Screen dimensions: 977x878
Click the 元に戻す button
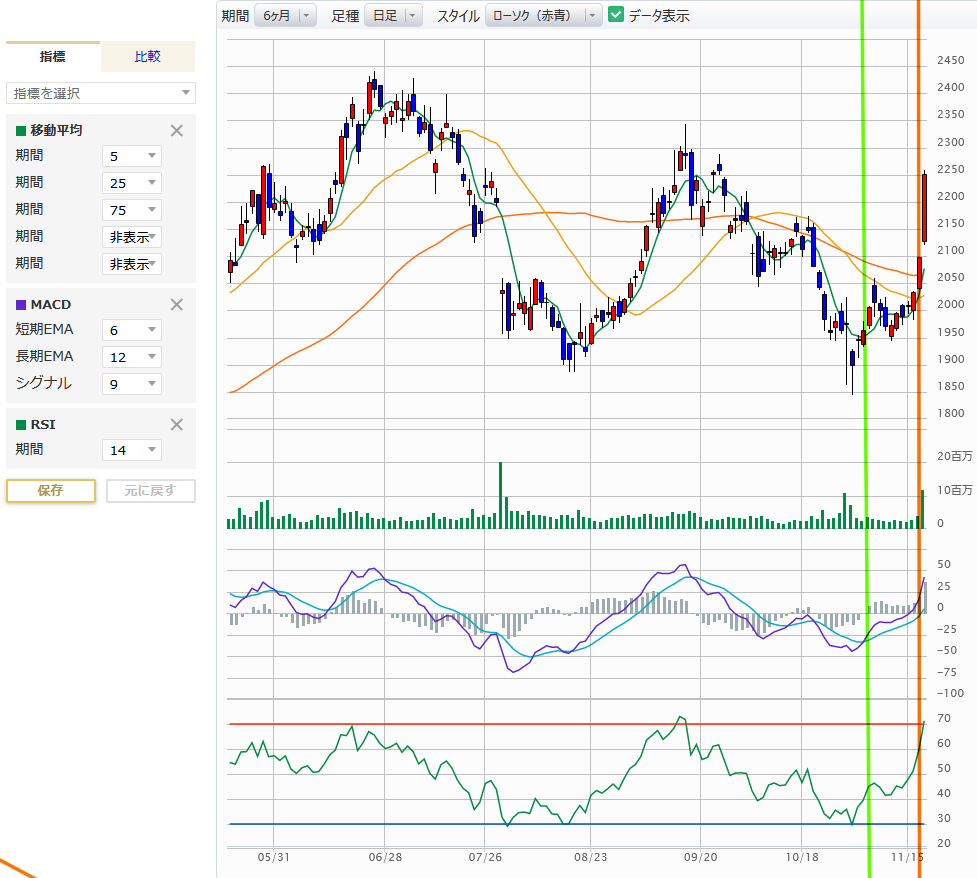[x=150, y=491]
